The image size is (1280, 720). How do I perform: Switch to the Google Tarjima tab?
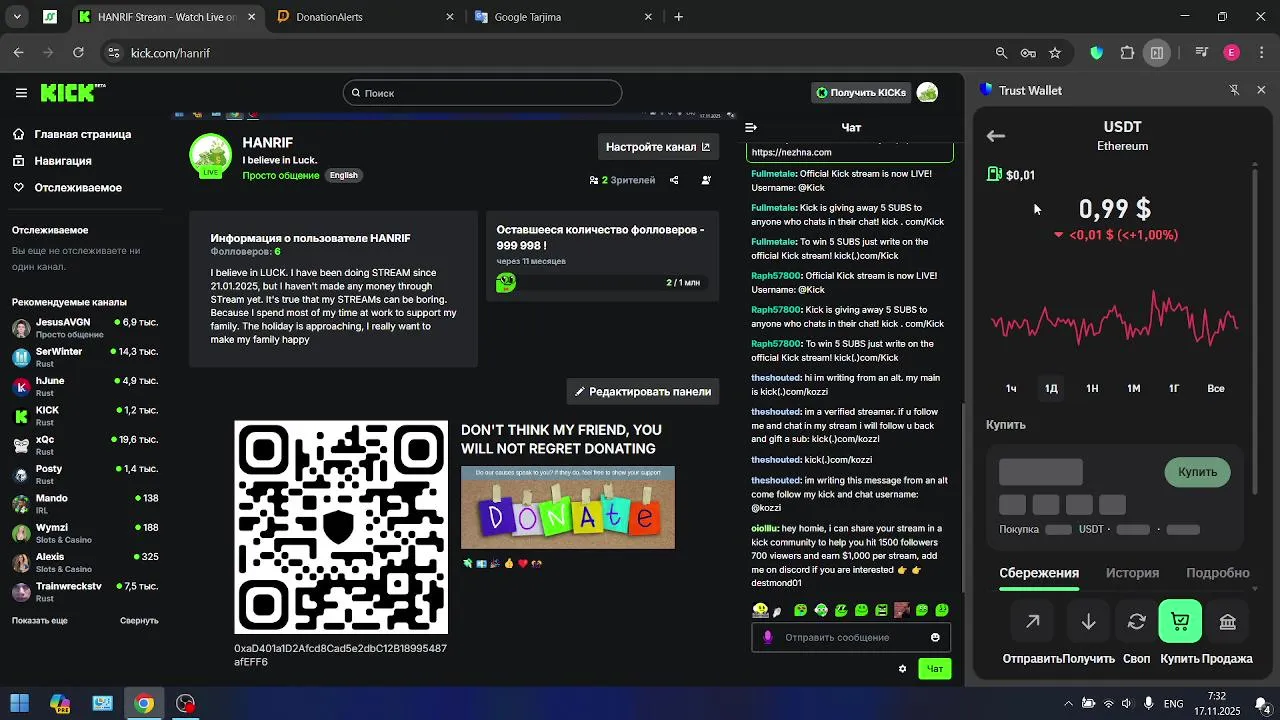563,17
